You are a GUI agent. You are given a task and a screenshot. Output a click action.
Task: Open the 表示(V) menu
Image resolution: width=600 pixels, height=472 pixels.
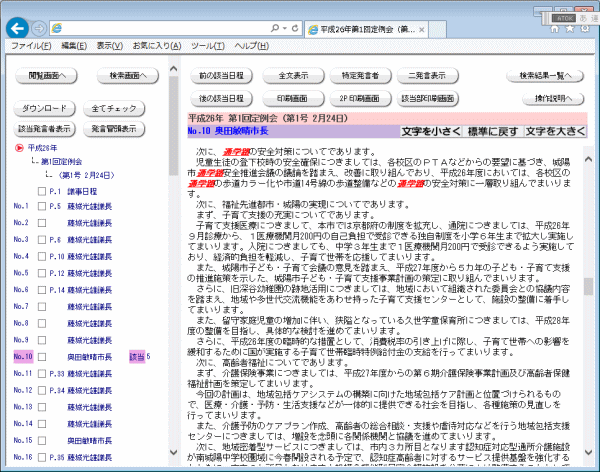[x=109, y=46]
